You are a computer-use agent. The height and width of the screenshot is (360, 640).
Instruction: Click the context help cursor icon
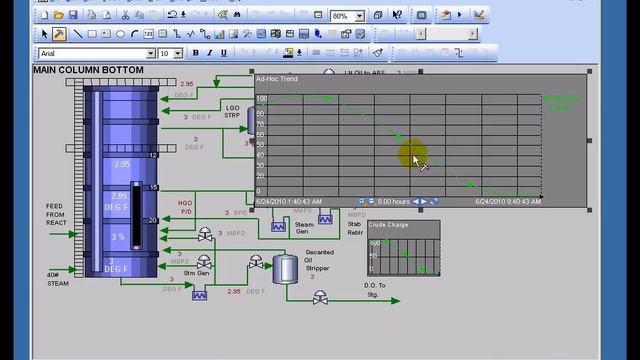[397, 16]
